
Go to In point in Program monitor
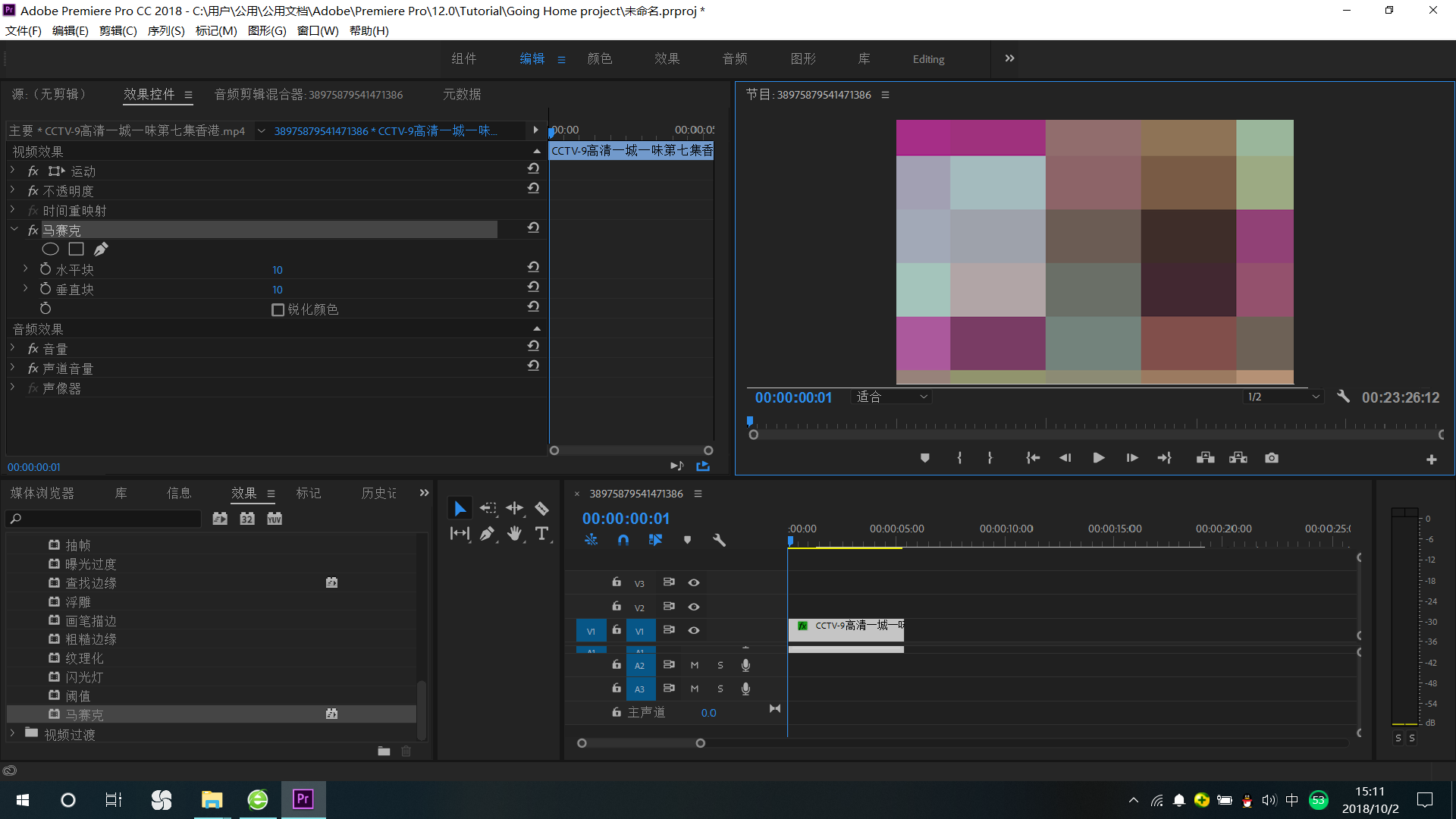coord(1033,458)
